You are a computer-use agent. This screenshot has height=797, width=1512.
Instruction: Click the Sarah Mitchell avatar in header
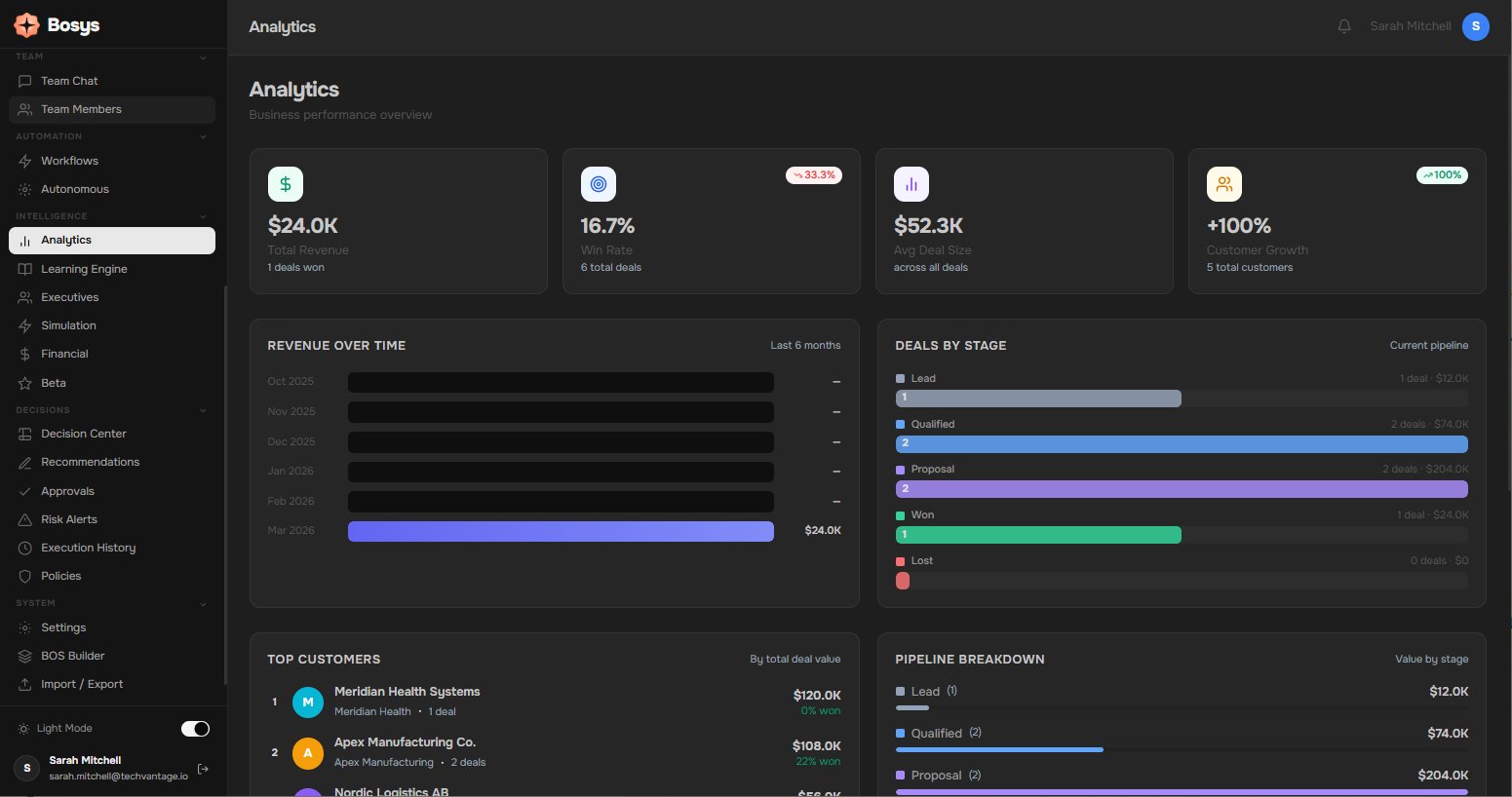1475,26
